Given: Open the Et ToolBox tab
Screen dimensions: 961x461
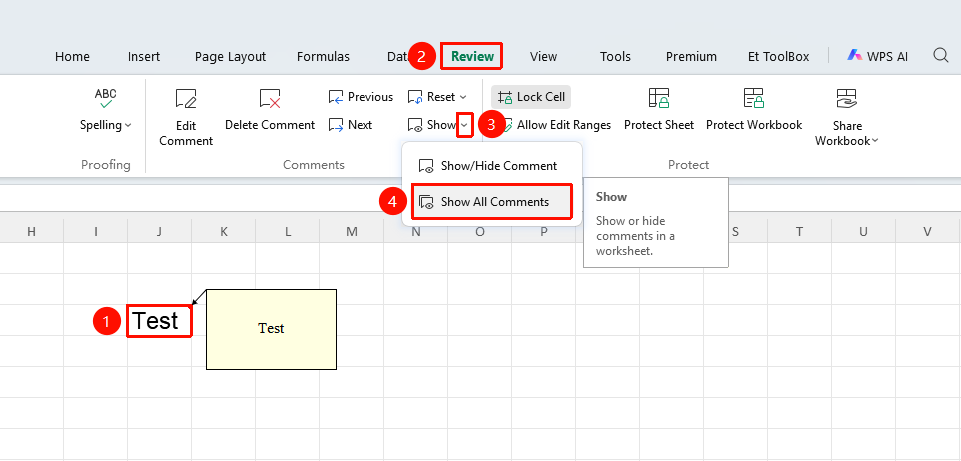Looking at the screenshot, I should [778, 56].
